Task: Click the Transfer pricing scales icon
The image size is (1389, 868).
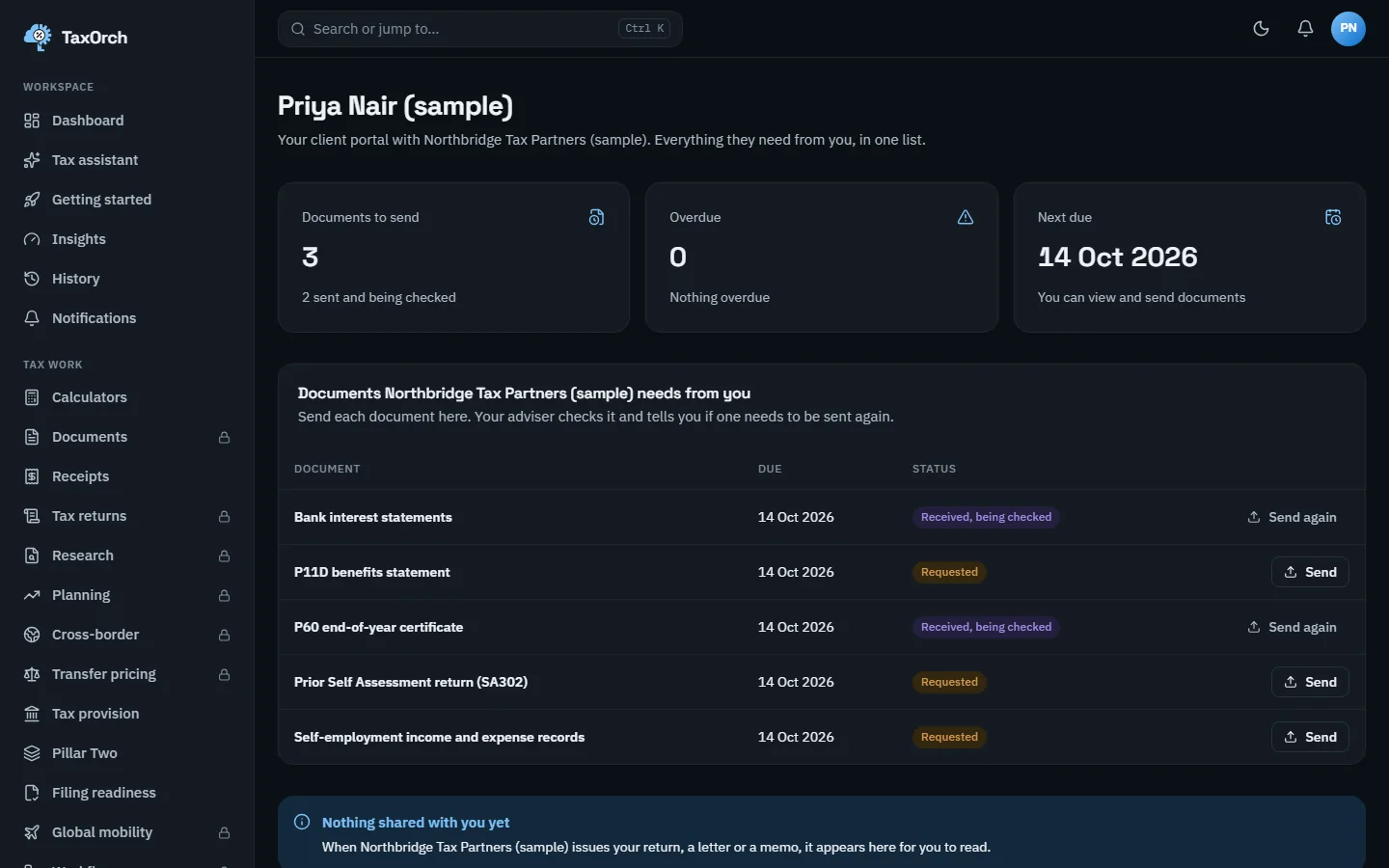Action: [32, 674]
